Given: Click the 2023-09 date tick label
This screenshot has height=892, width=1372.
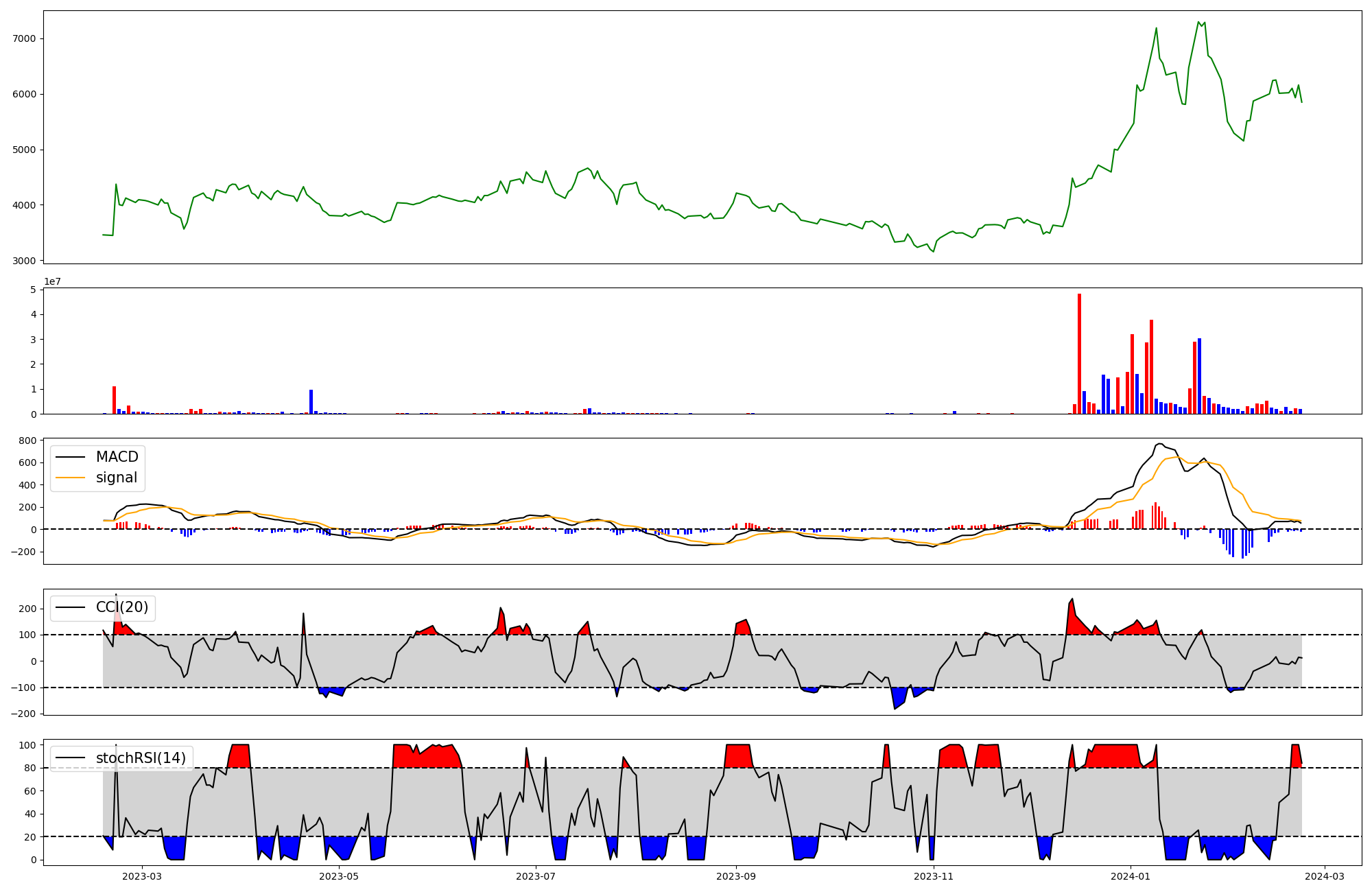Looking at the screenshot, I should point(736,876).
